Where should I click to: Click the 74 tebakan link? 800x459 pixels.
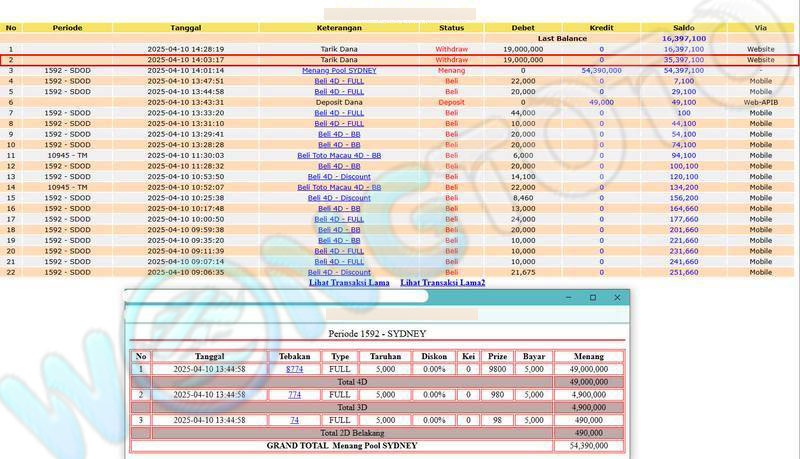[294, 420]
